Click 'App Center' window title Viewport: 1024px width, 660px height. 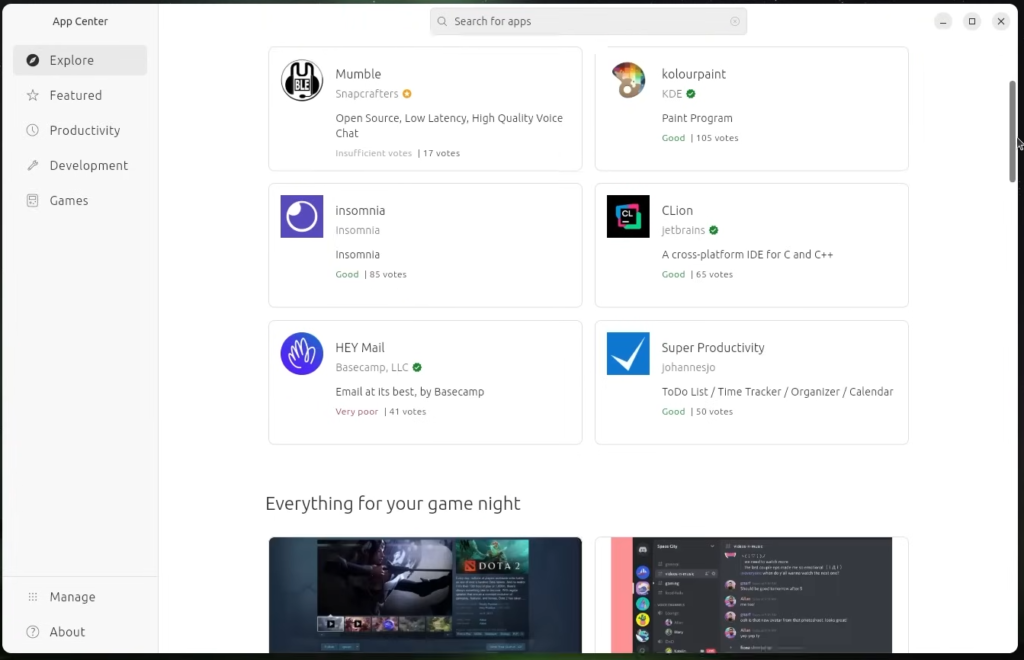click(80, 22)
